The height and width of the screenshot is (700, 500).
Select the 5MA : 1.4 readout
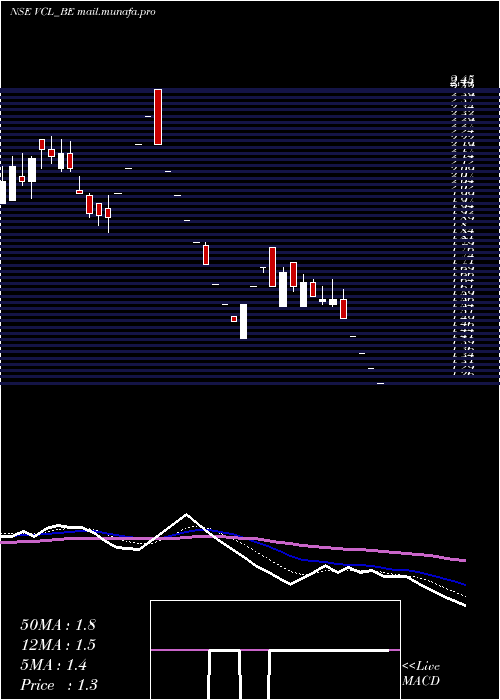tap(54, 665)
